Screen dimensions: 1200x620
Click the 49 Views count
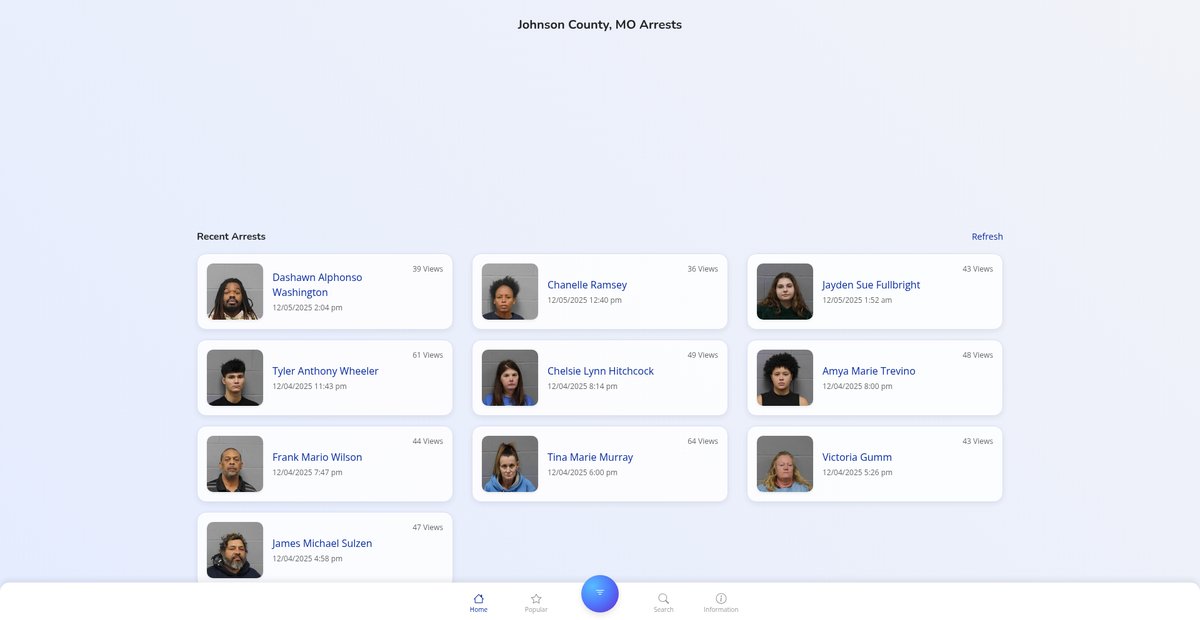703,355
